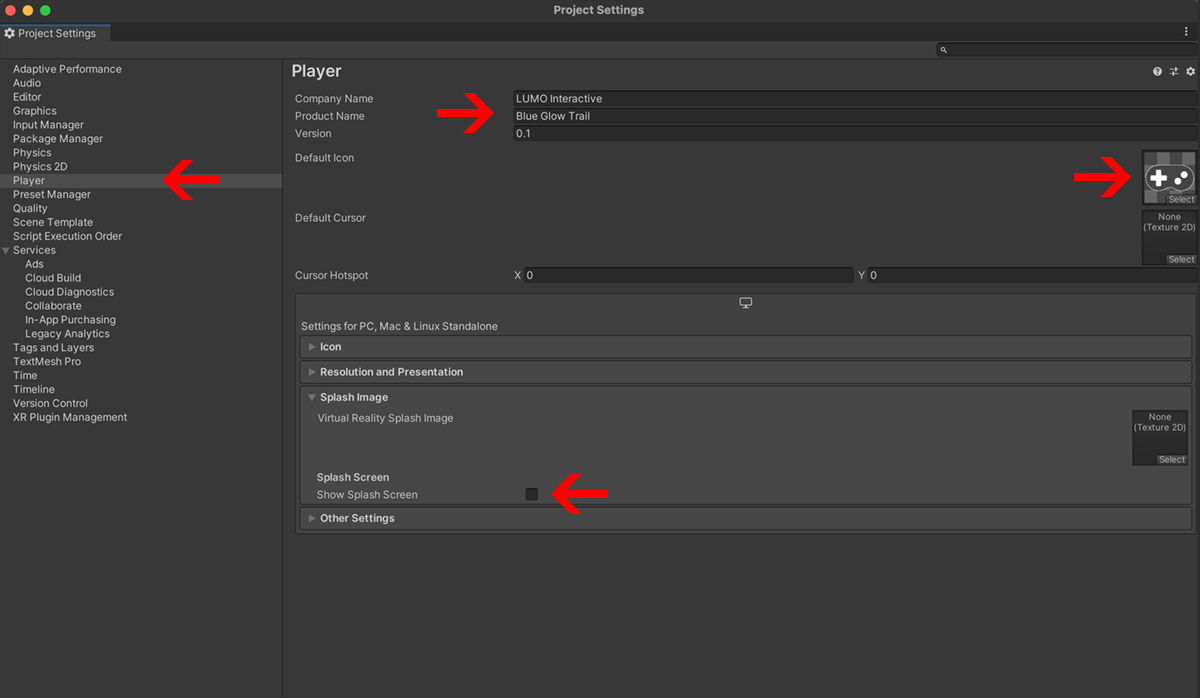This screenshot has width=1200, height=698.
Task: Click the Player presets slider icon
Action: (1174, 72)
